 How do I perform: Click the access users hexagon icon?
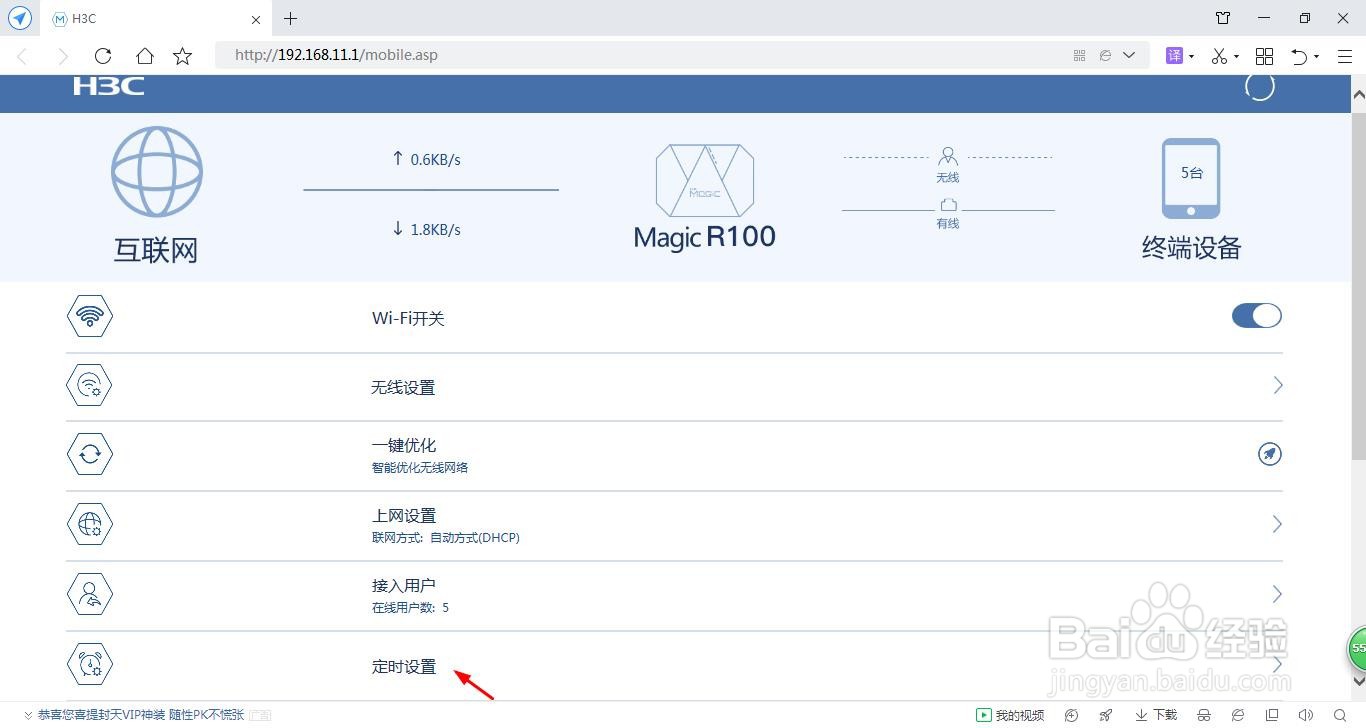90,594
